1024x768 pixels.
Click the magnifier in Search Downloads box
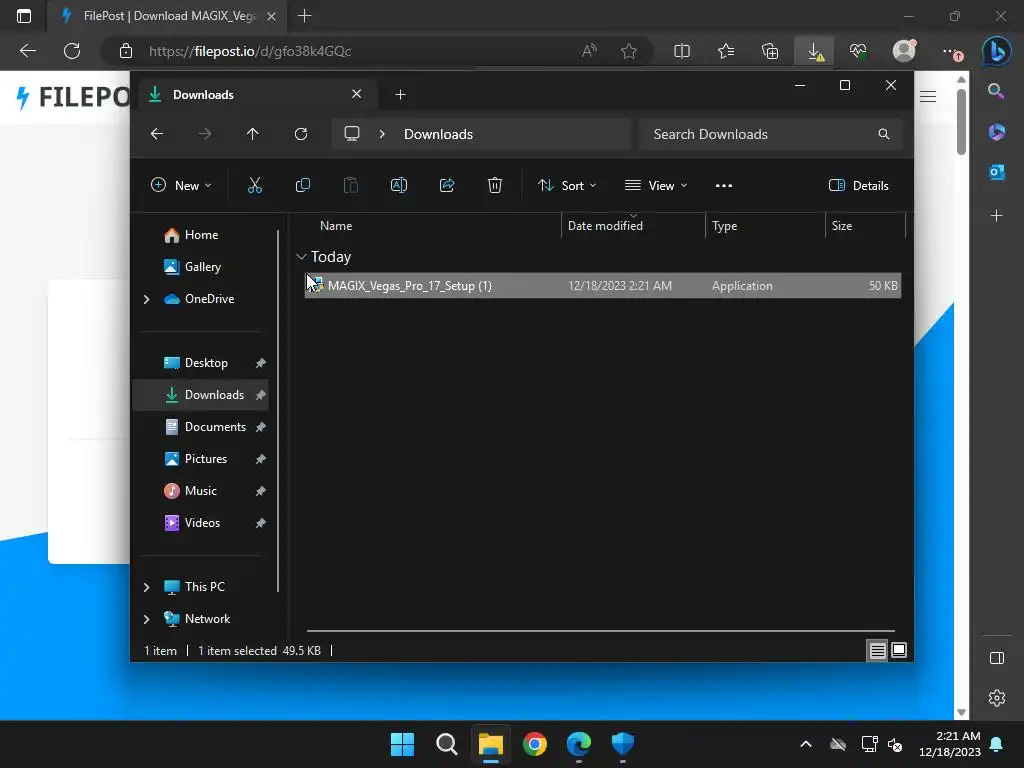click(x=884, y=134)
